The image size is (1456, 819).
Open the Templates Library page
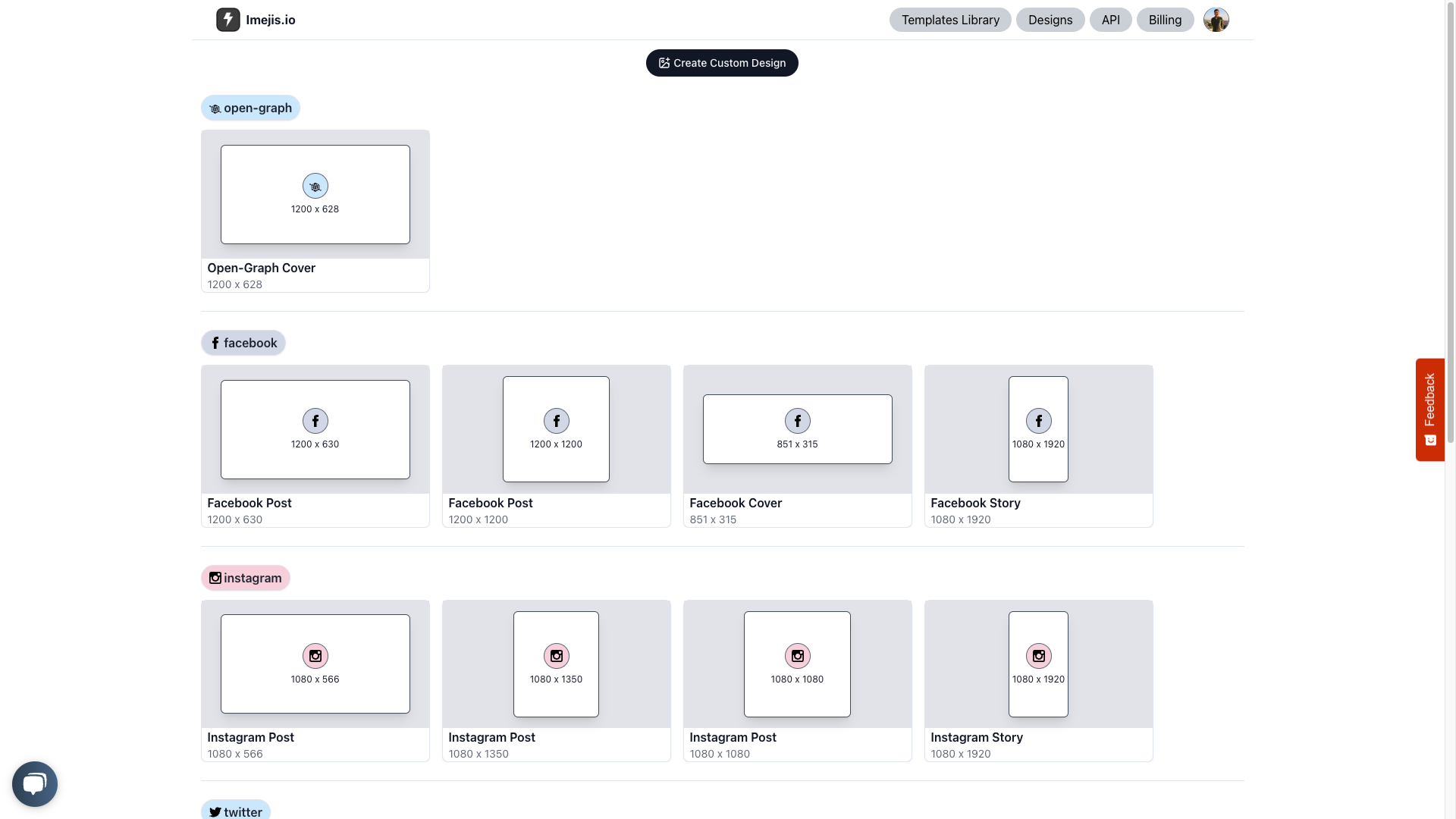(x=950, y=20)
